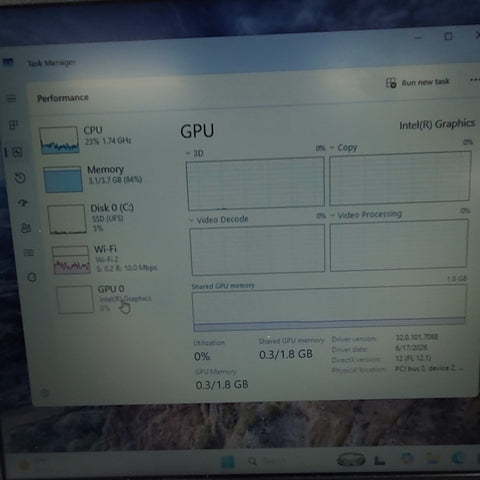Click the GPU 0 mini graph thumbnail

75,299
